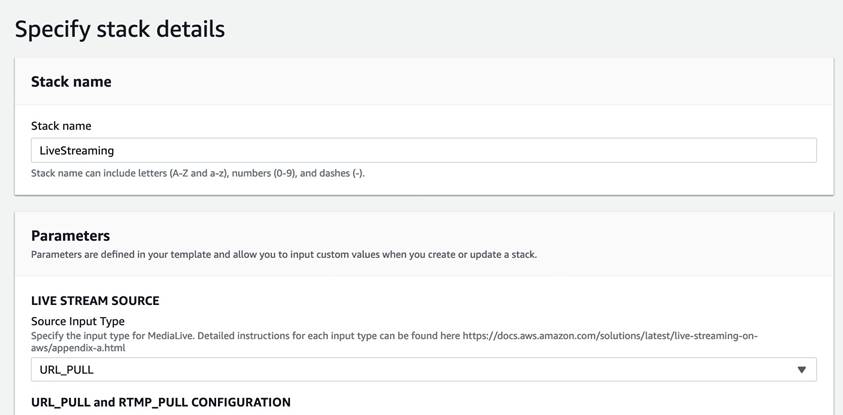843x415 pixels.
Task: Place cursor on LiveStreaming text in field
Action: tap(77, 151)
